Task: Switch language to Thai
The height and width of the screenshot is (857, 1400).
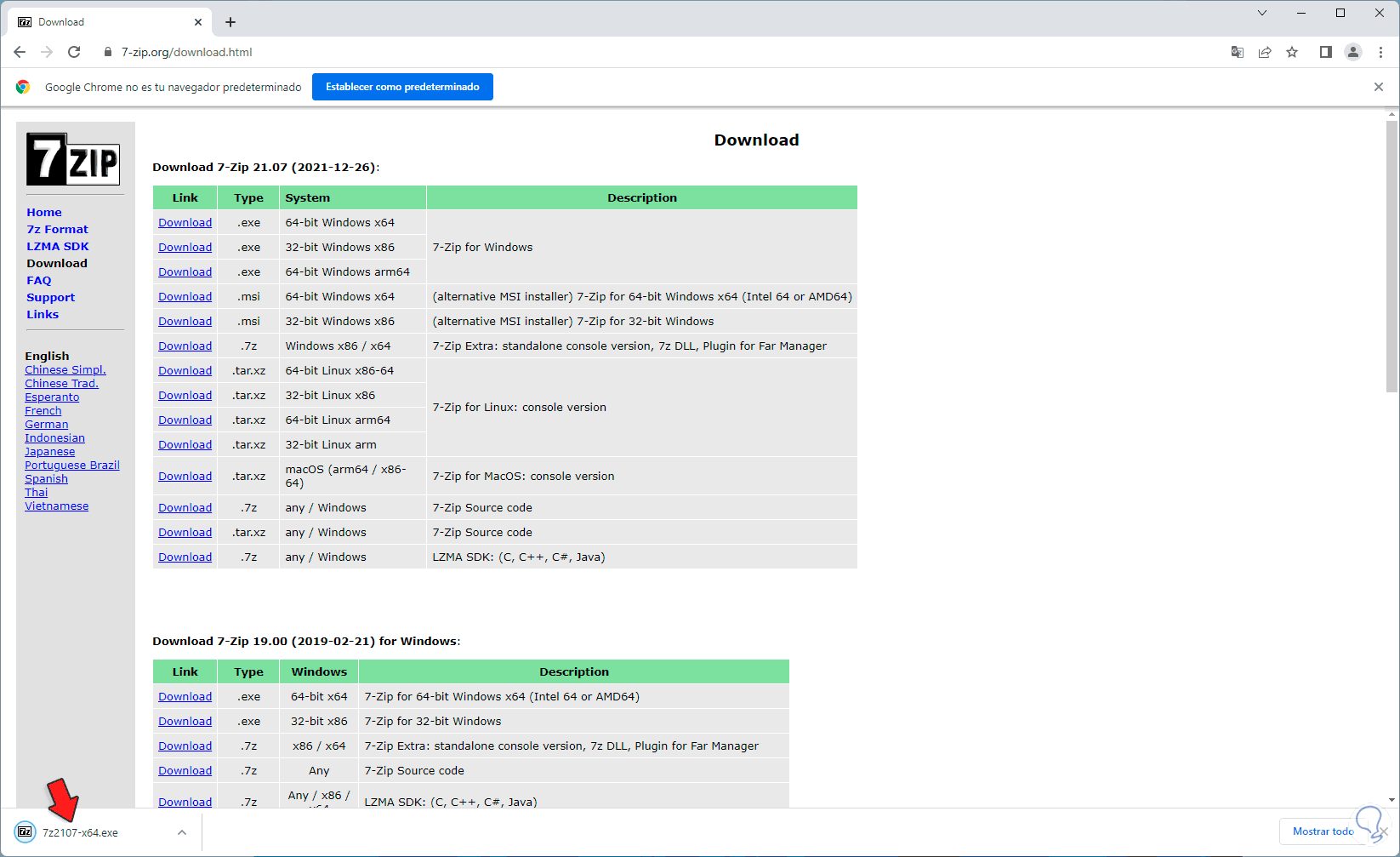Action: click(x=37, y=493)
